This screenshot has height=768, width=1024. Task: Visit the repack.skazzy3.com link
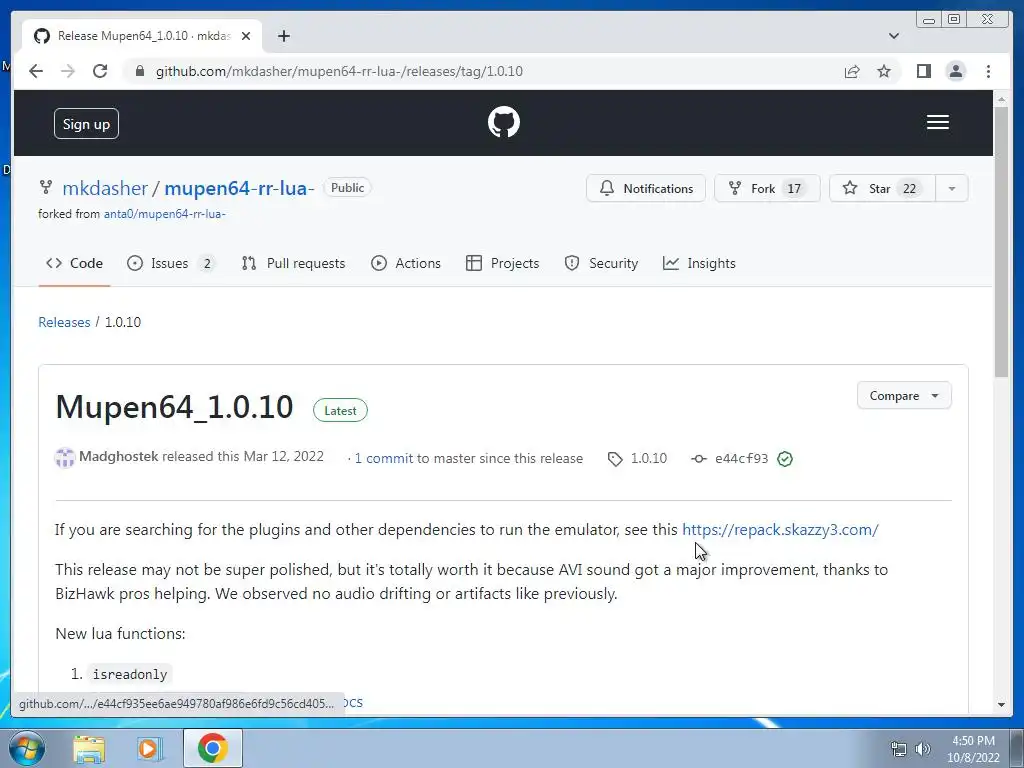780,530
